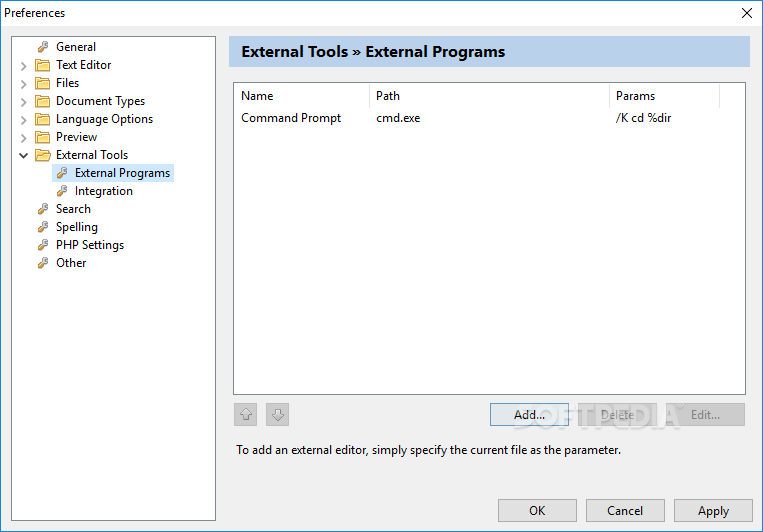Open Document Types settings
The width and height of the screenshot is (763, 532).
tap(100, 101)
